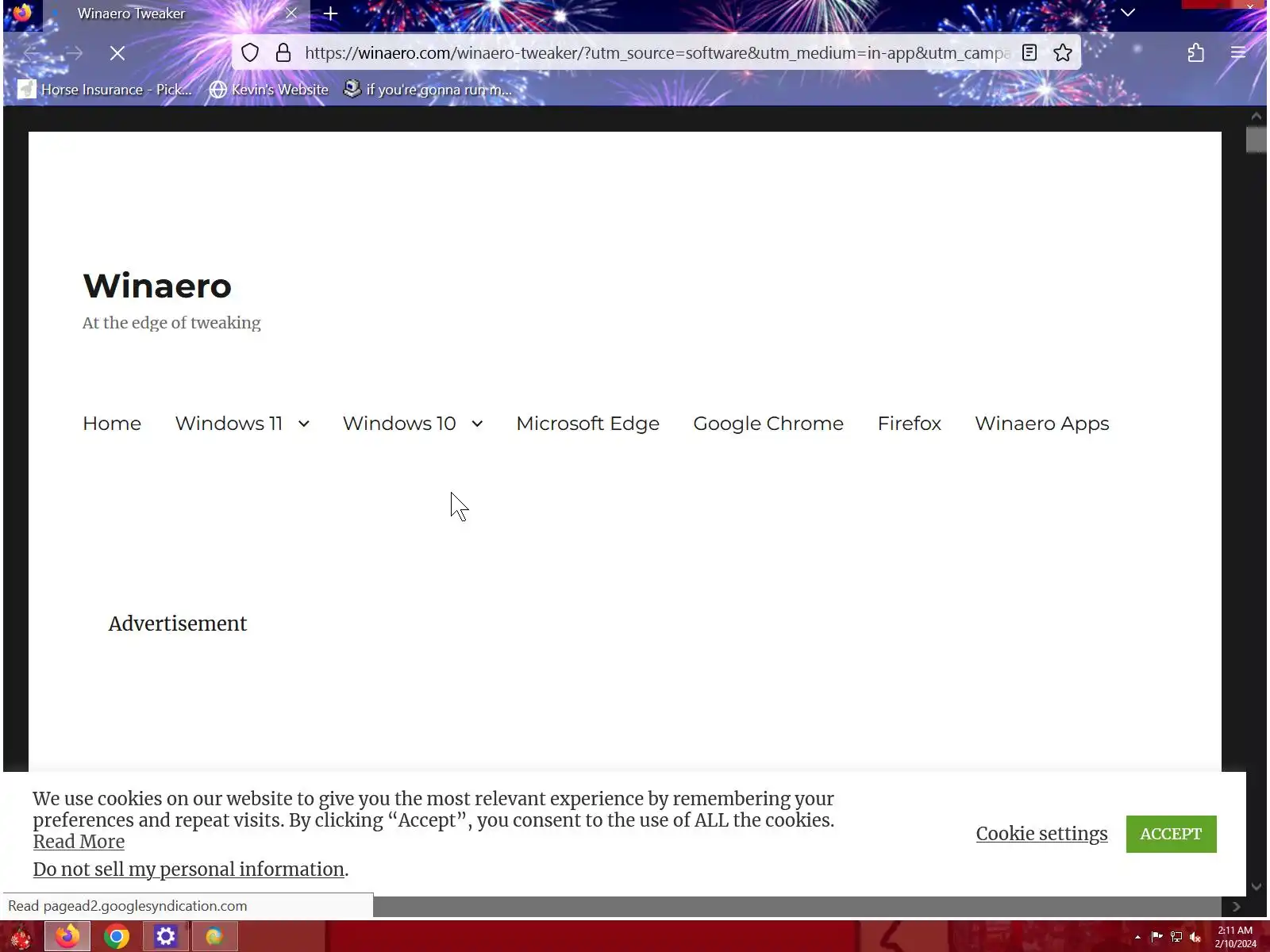Expand the Windows 11 submenu chevron

point(304,424)
